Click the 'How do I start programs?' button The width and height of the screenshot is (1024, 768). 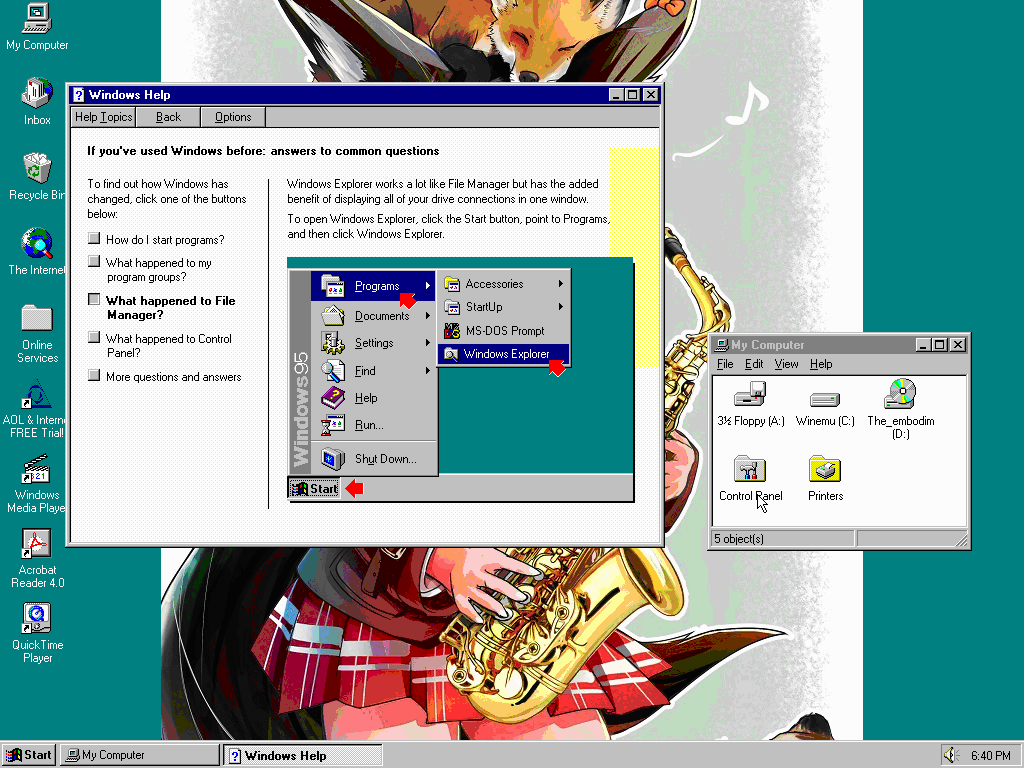point(94,239)
